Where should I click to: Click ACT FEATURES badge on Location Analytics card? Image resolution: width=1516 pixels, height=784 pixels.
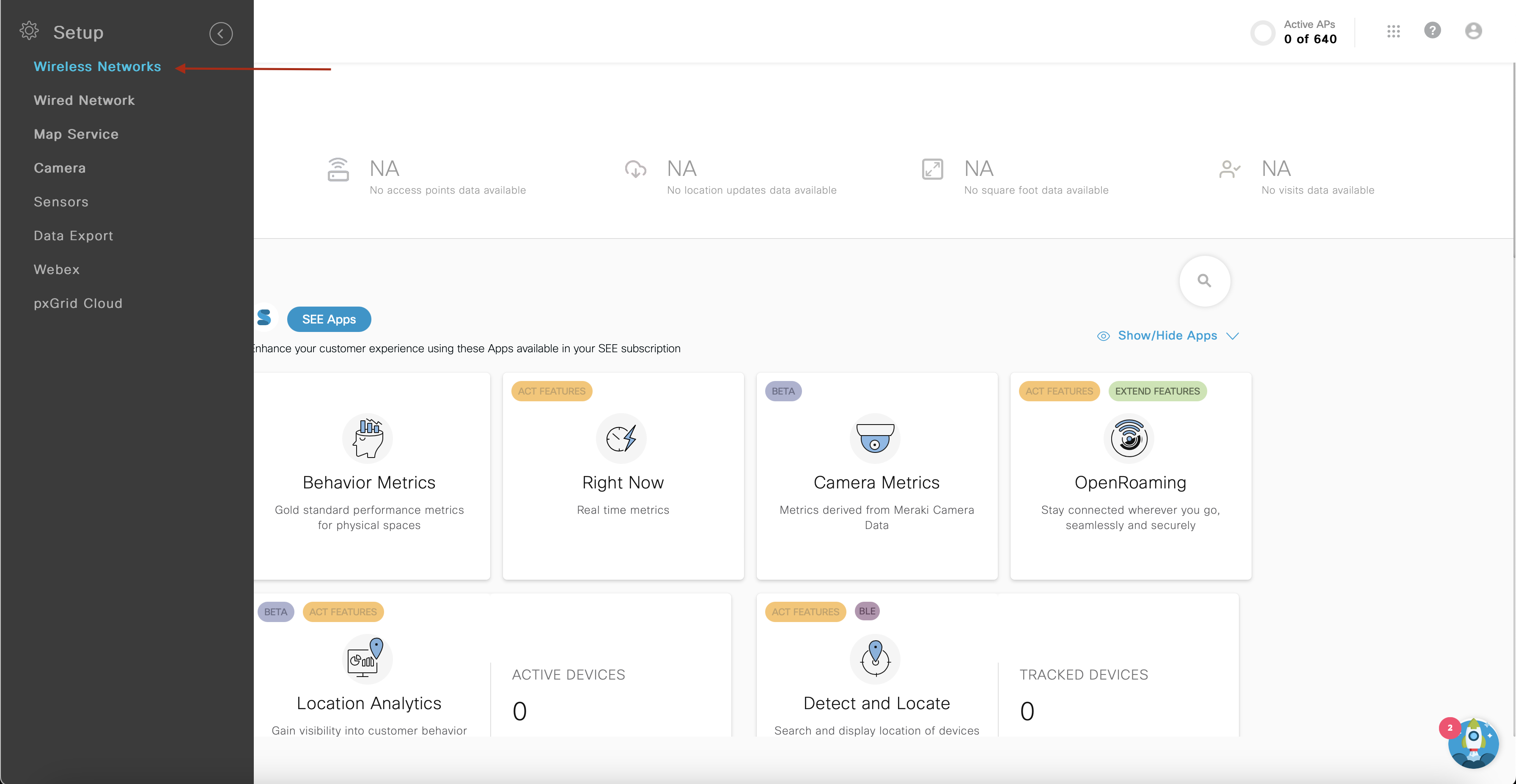tap(343, 611)
